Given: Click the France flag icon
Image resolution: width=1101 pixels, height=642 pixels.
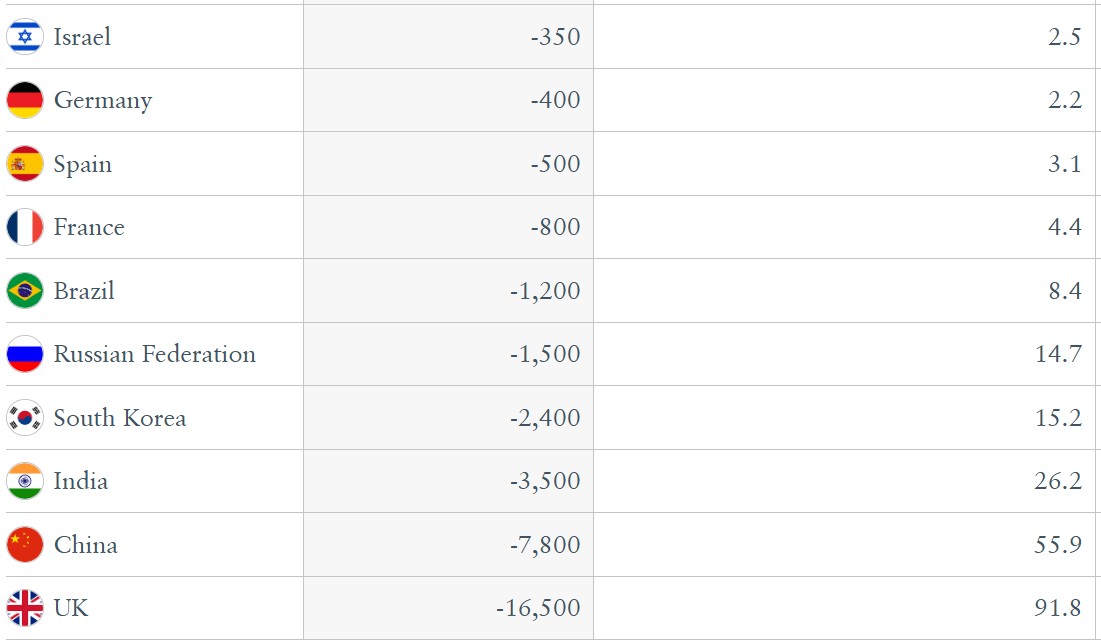Looking at the screenshot, I should pos(25,227).
